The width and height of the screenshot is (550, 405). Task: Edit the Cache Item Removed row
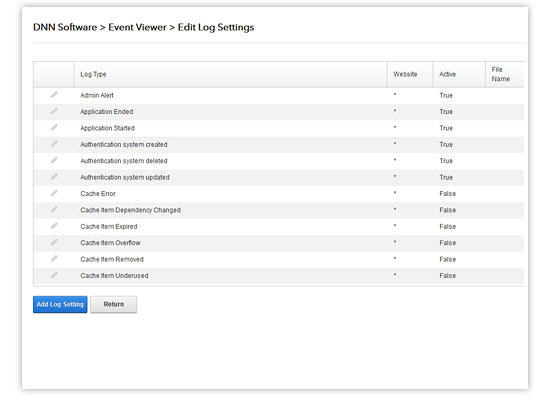(54, 259)
